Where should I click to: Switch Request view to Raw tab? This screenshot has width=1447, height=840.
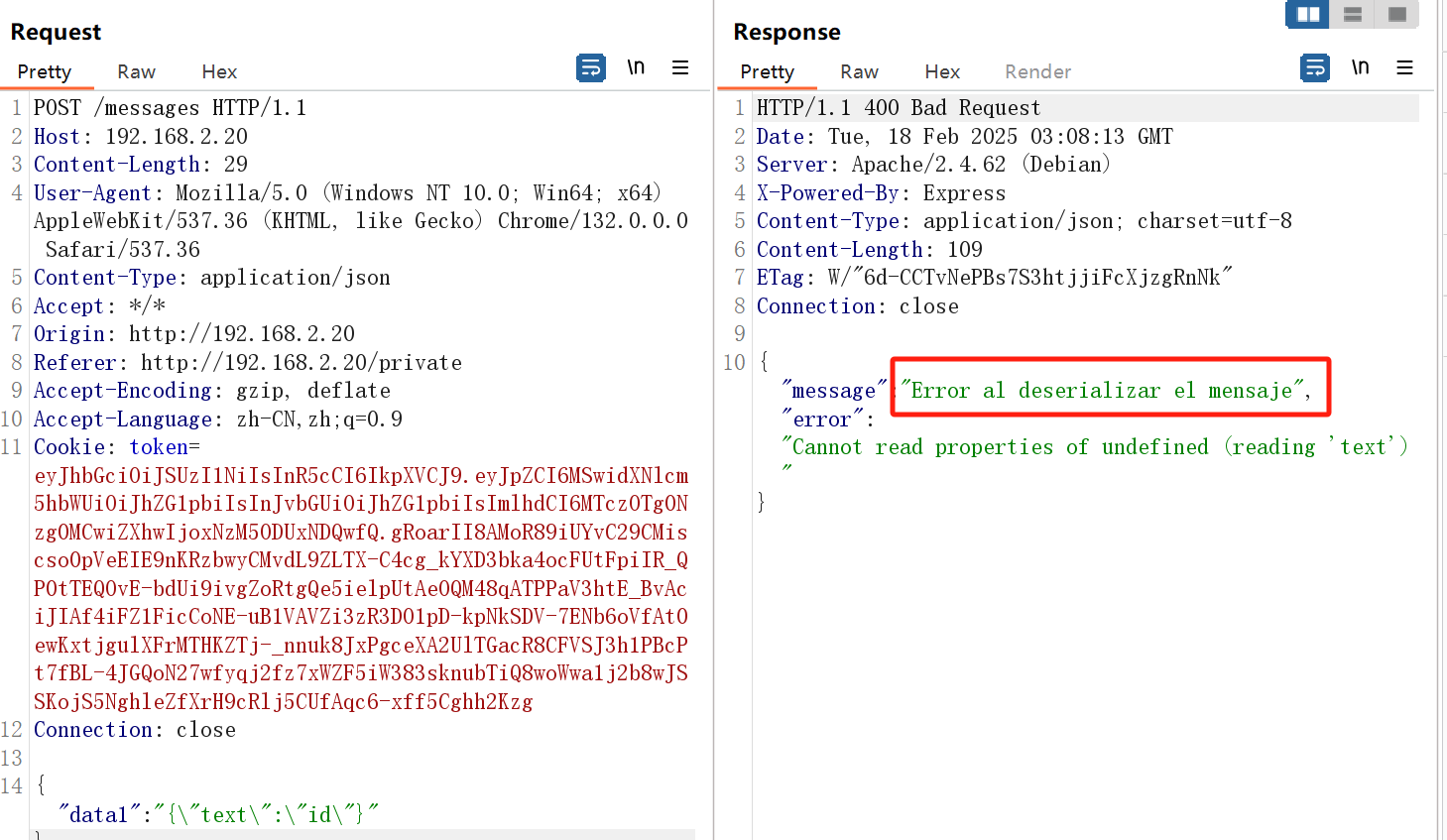pos(136,72)
